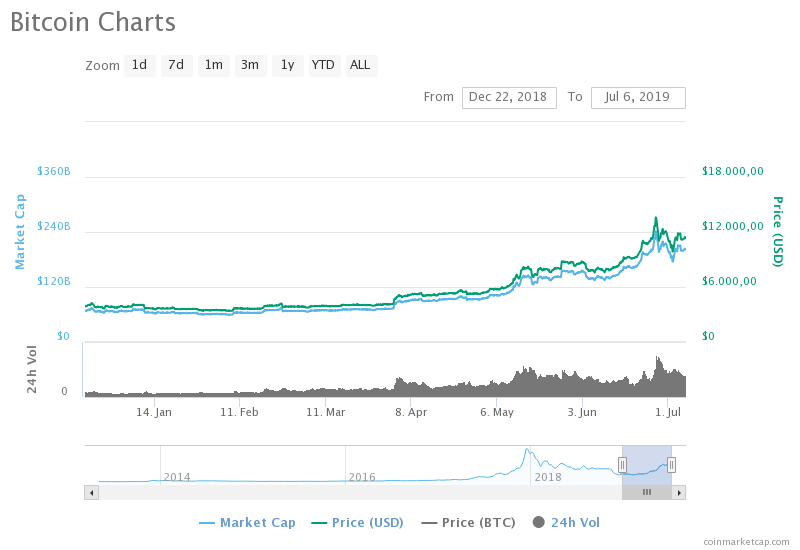Screen dimensions: 800x550
Task: Toggle 24h Vol series in legend
Action: coord(566,522)
